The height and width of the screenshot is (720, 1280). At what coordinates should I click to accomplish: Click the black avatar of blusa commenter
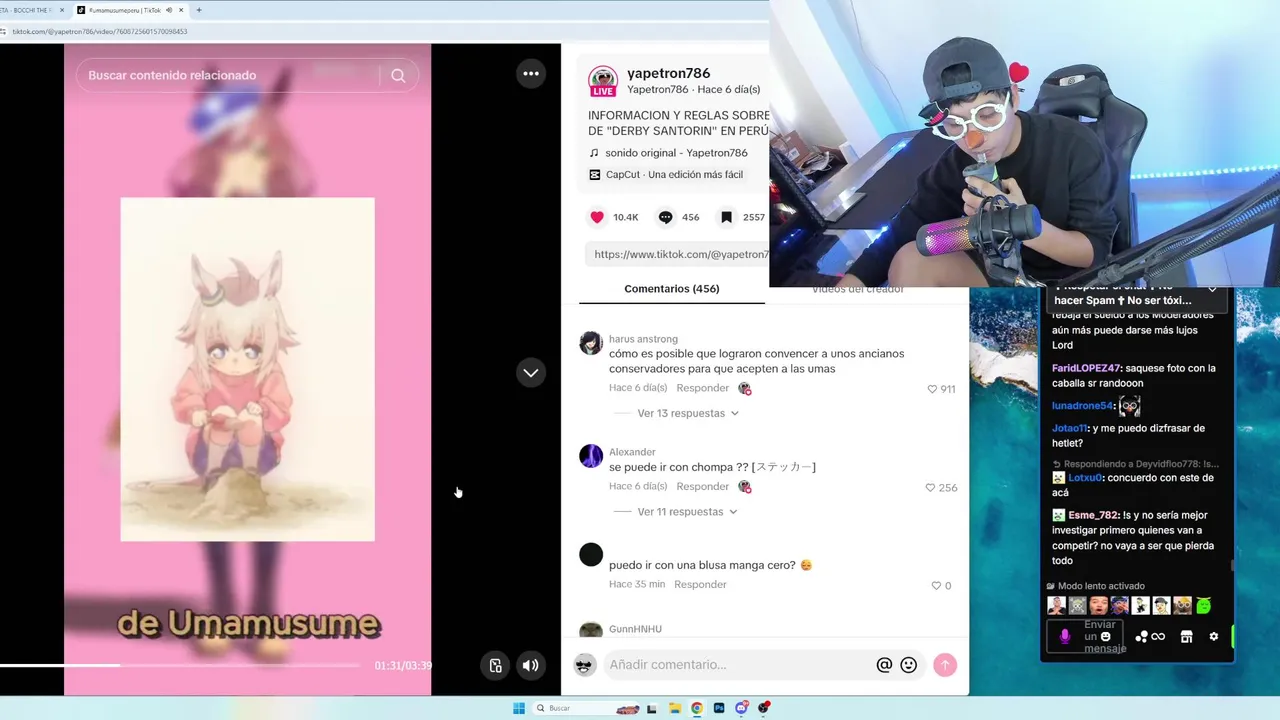[x=591, y=555]
